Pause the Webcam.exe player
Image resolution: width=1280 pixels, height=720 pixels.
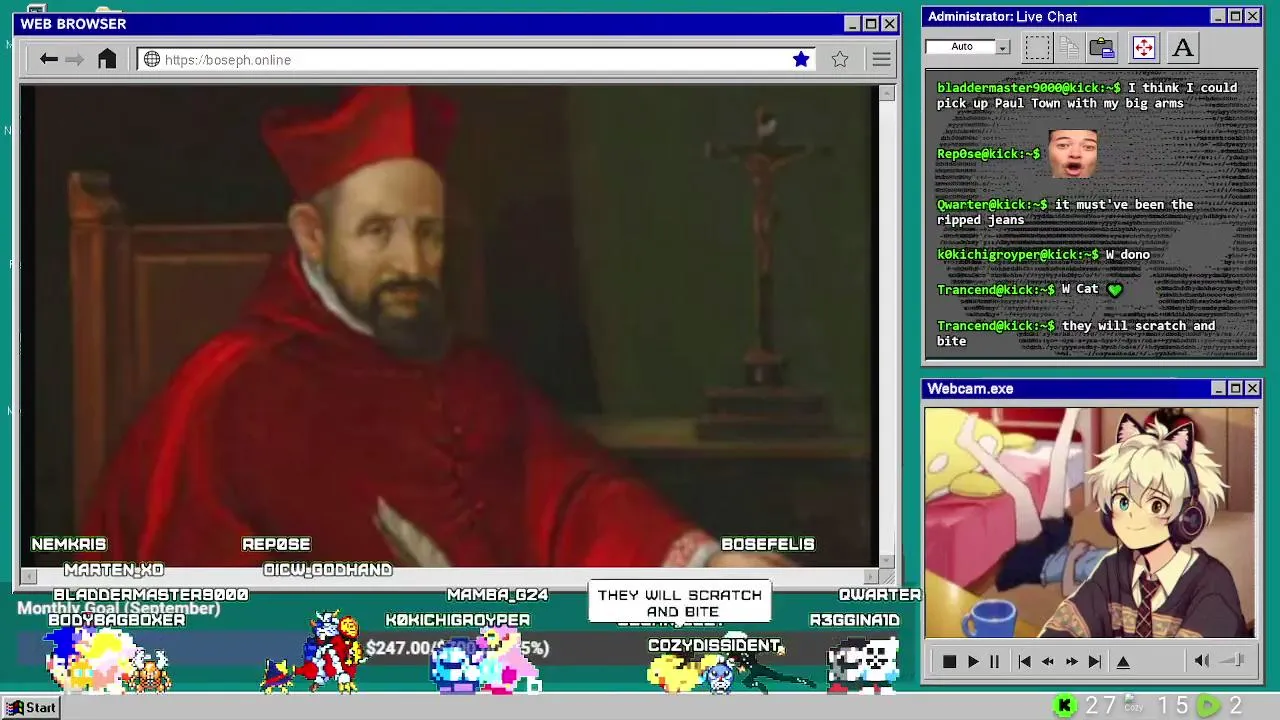click(994, 662)
